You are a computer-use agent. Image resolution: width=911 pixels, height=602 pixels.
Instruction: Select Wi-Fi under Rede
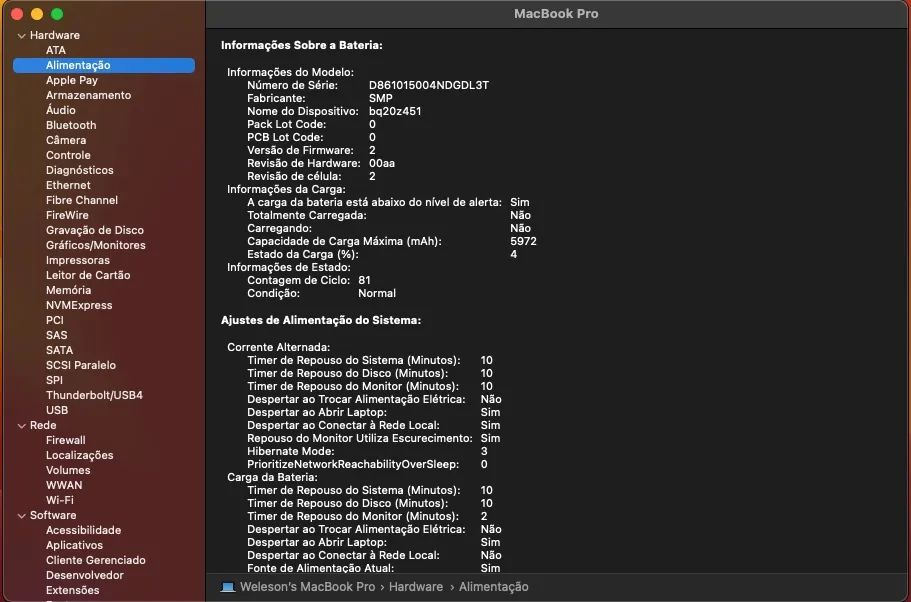pos(60,500)
